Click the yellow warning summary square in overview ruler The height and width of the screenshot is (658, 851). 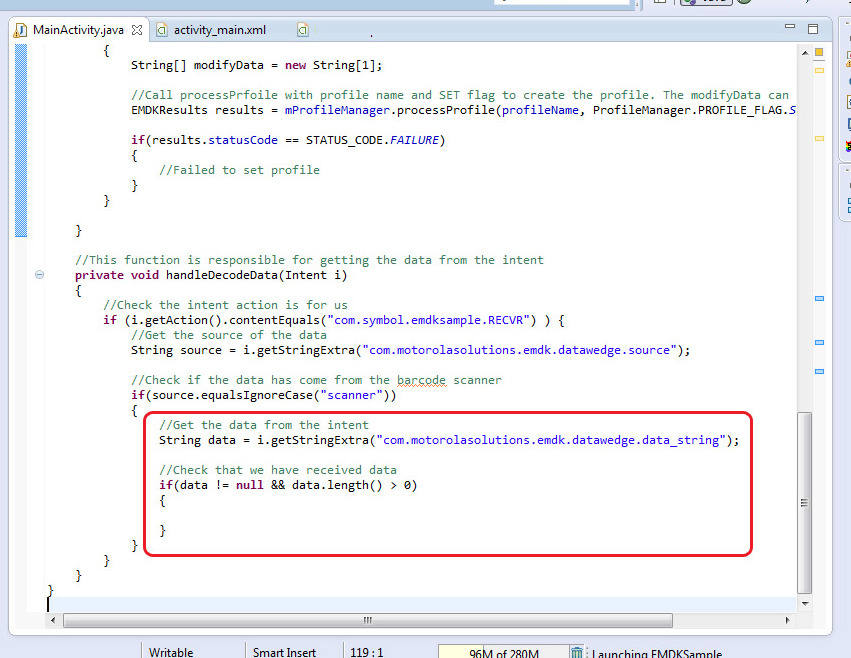[x=819, y=51]
